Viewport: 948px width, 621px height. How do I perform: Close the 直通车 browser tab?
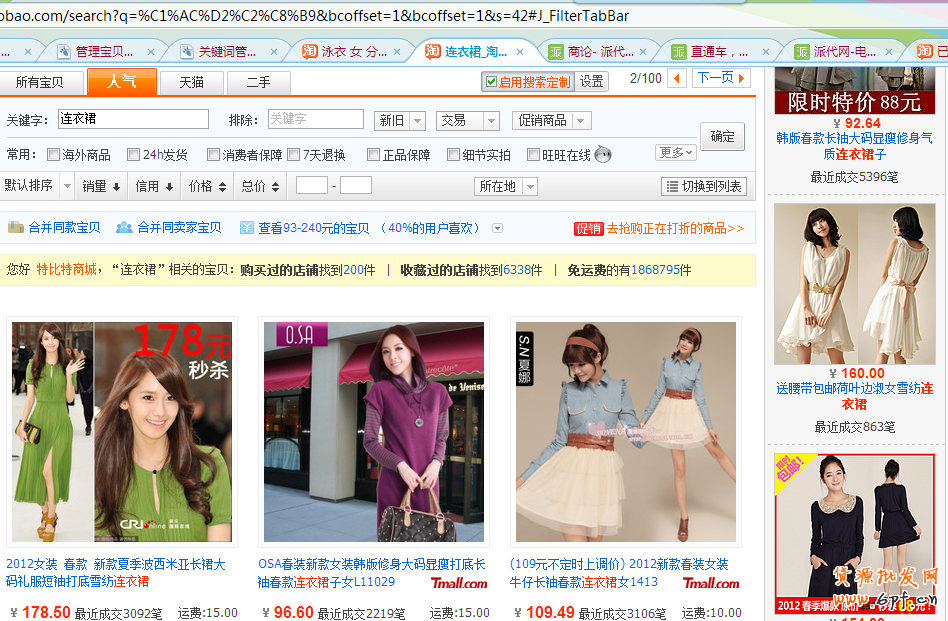(x=766, y=52)
